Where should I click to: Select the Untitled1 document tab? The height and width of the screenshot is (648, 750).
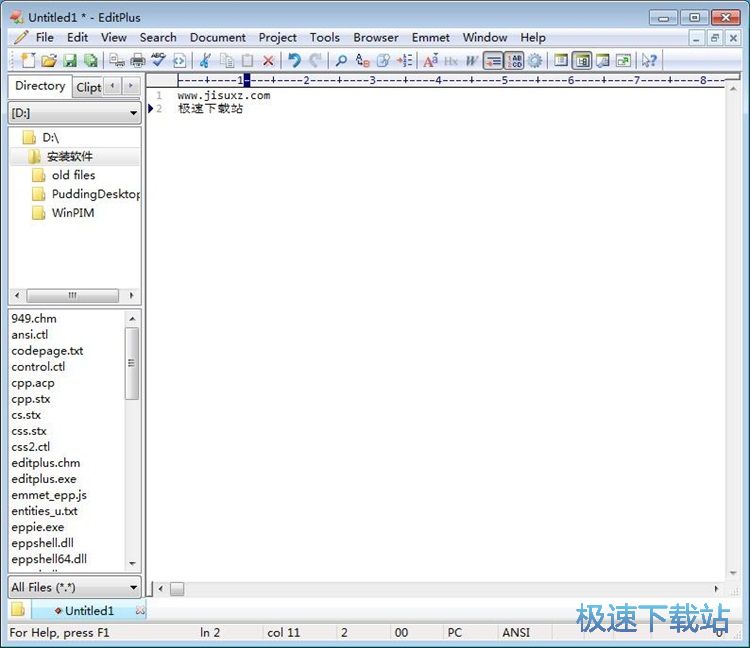(x=88, y=610)
